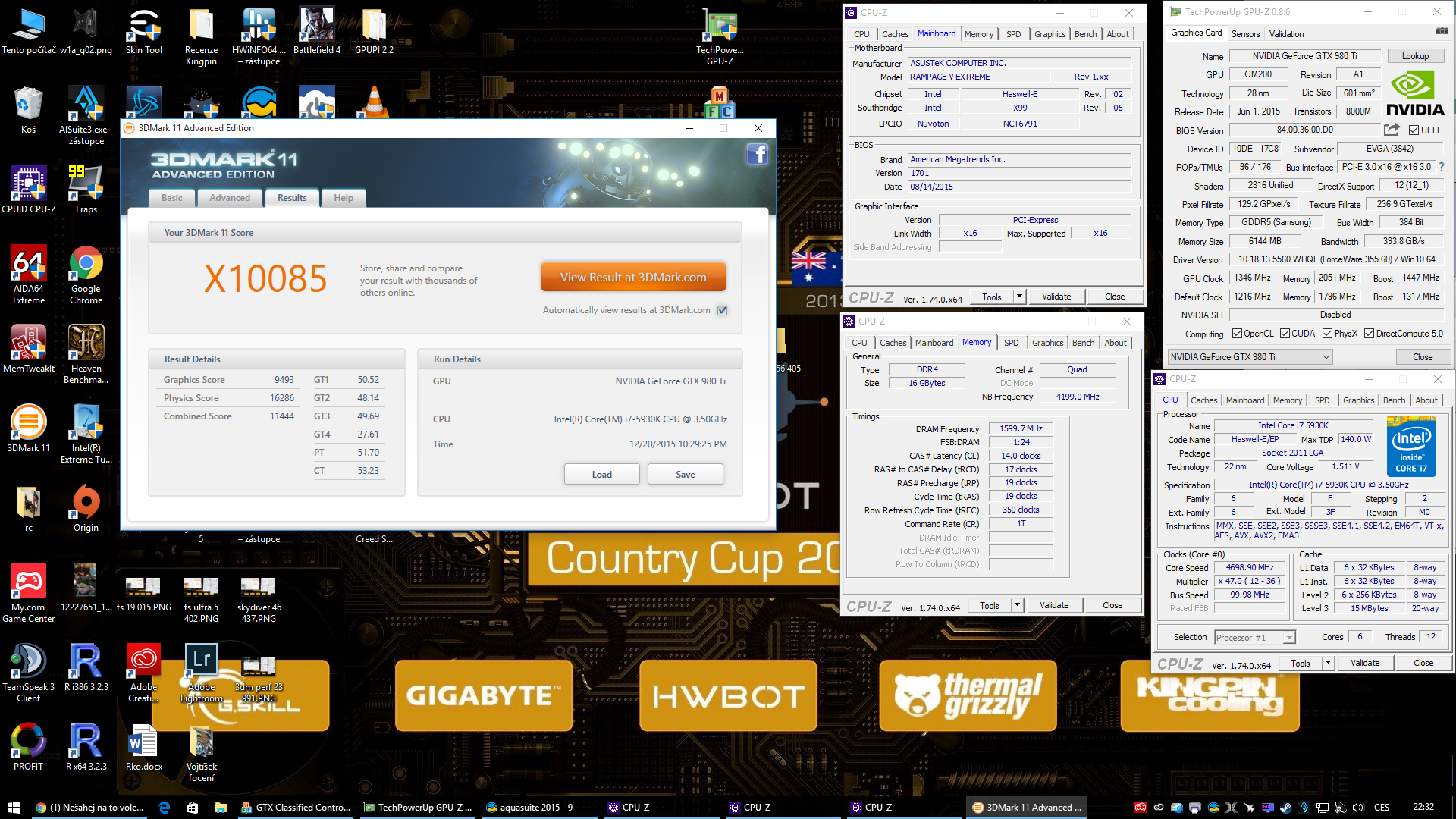Click the Load button in Run Details
The height and width of the screenshot is (819, 1456).
[601, 475]
